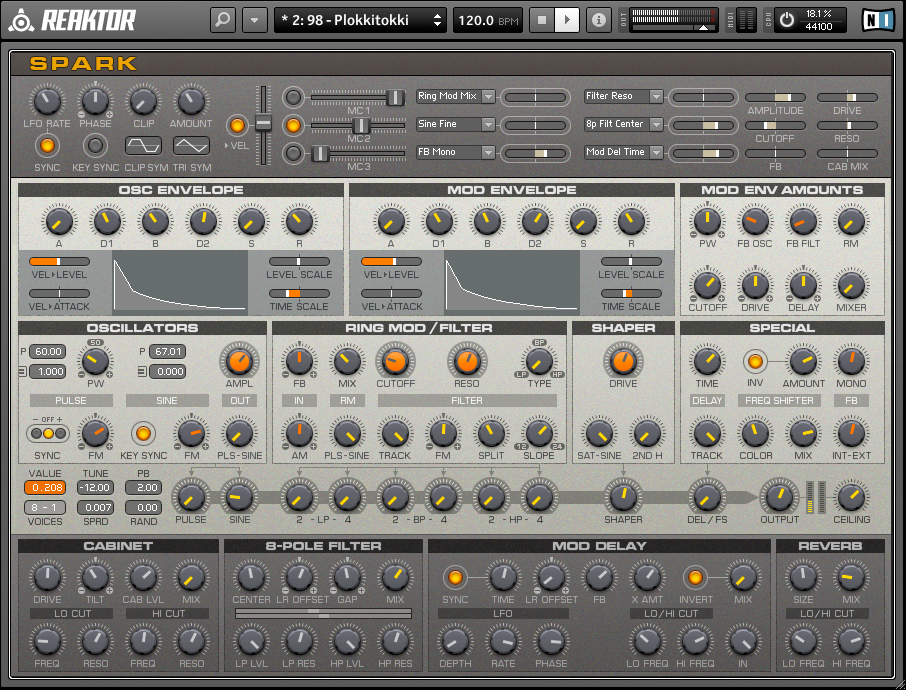Click the VALUE field showing 0.208
Image resolution: width=906 pixels, height=690 pixels.
45,488
